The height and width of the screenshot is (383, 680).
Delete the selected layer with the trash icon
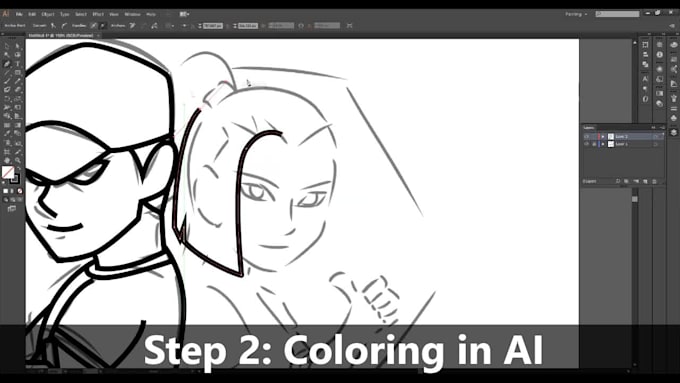pos(654,181)
